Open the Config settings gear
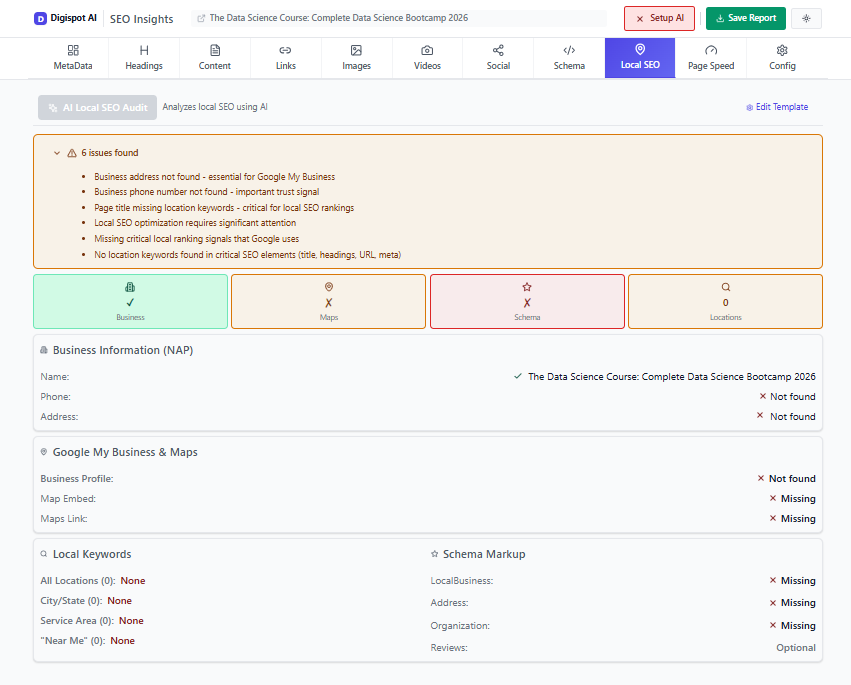The image size is (851, 685). point(782,57)
